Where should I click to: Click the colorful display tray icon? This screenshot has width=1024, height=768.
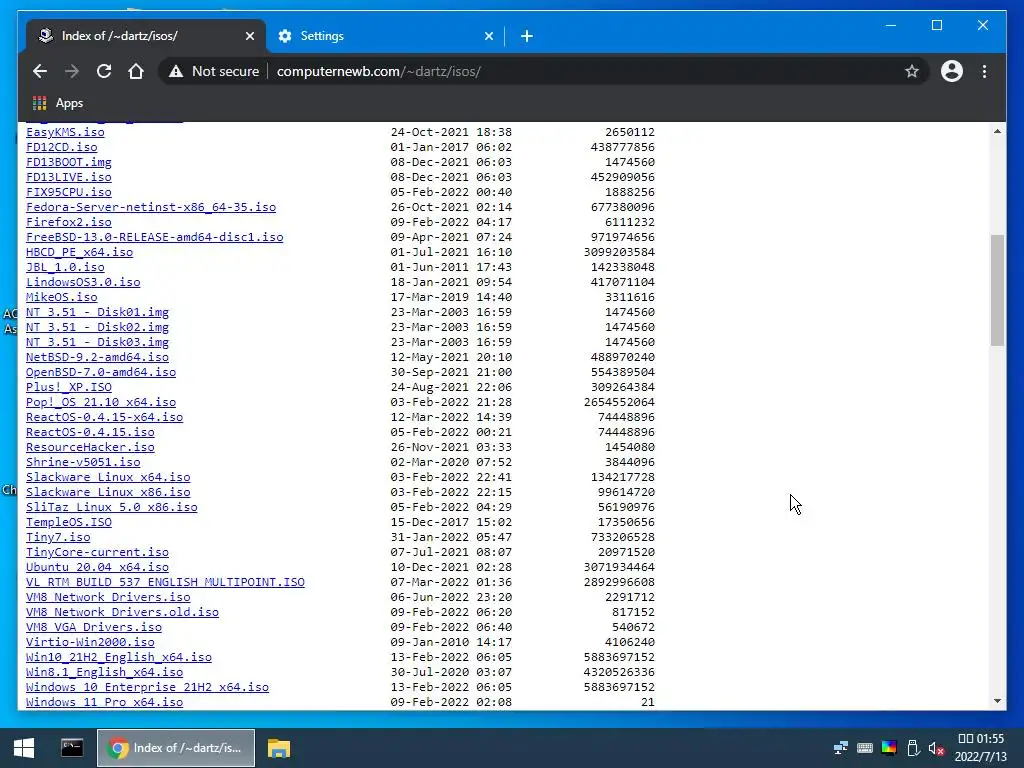pos(889,748)
